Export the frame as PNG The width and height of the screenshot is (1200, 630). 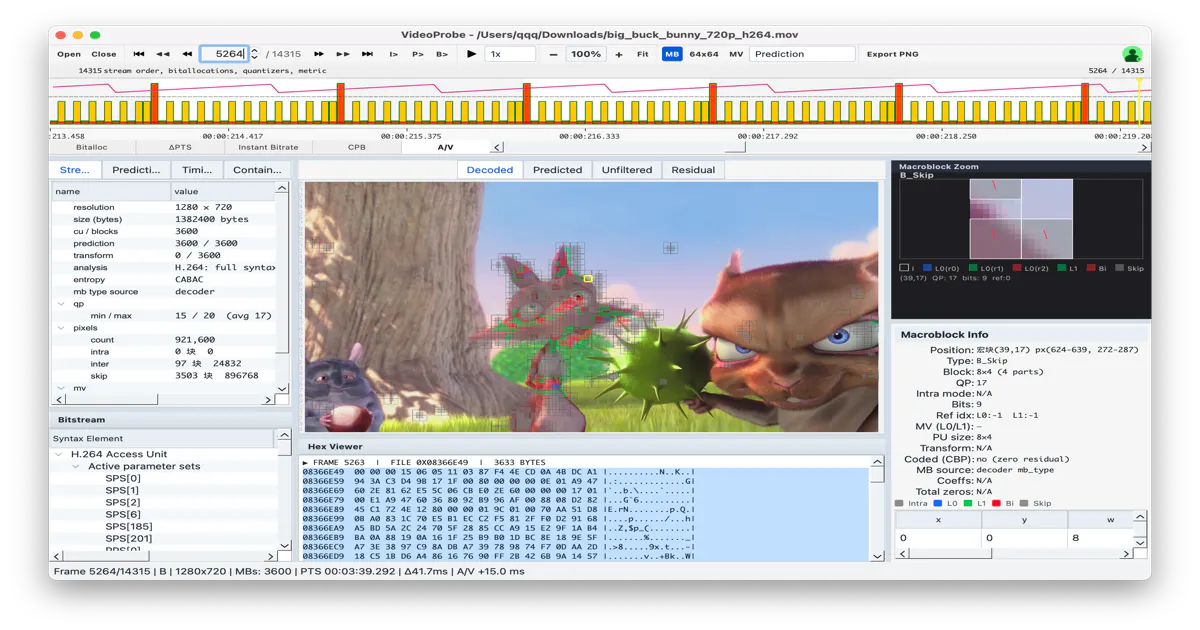[x=892, y=54]
